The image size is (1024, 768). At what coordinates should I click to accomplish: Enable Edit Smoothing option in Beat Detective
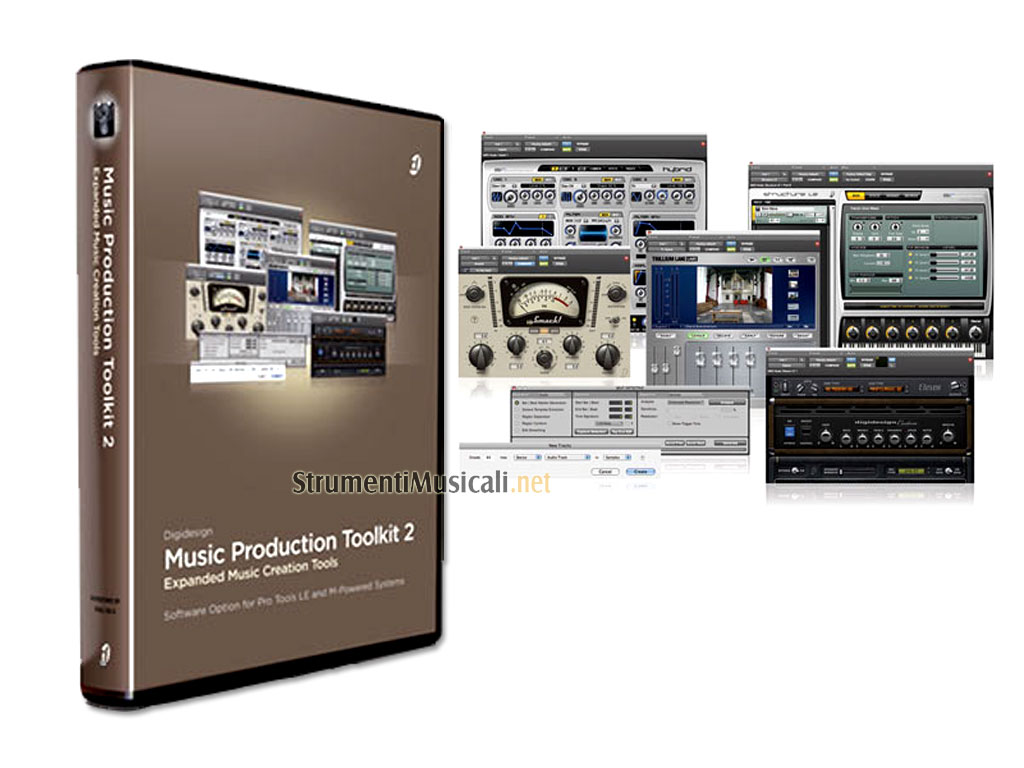click(x=518, y=431)
